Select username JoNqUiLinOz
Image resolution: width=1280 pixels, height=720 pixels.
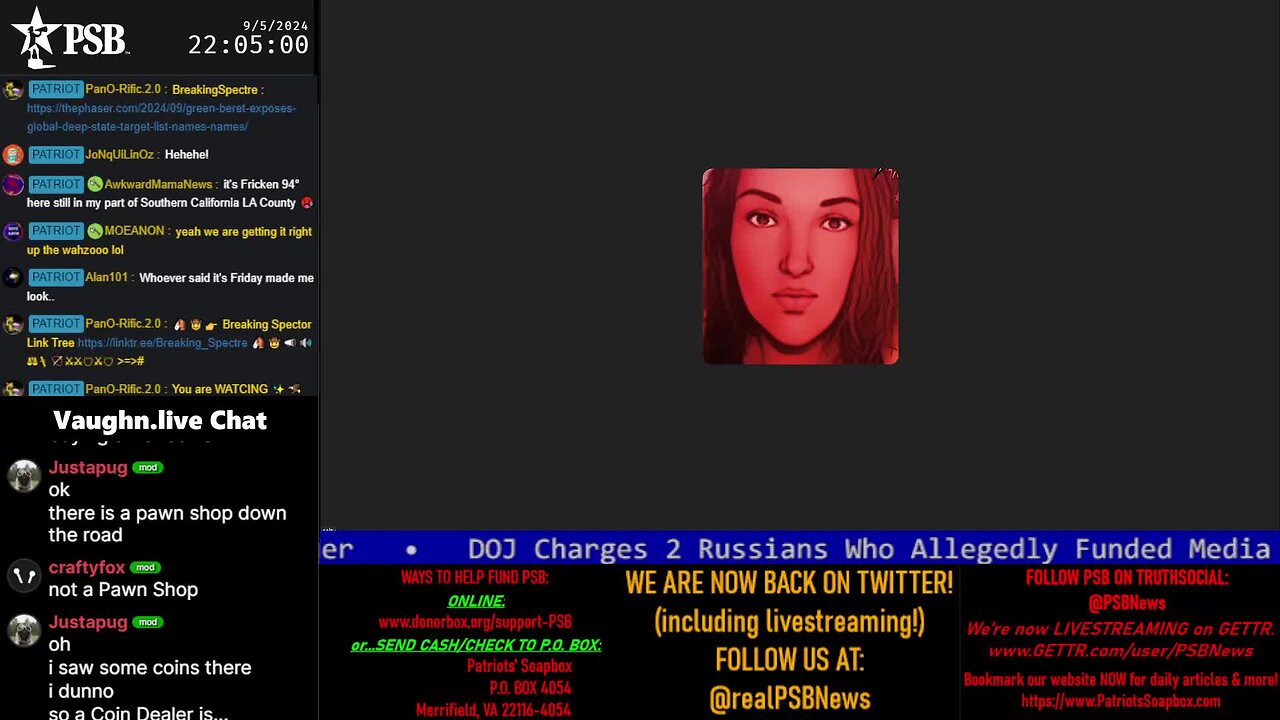(x=119, y=154)
